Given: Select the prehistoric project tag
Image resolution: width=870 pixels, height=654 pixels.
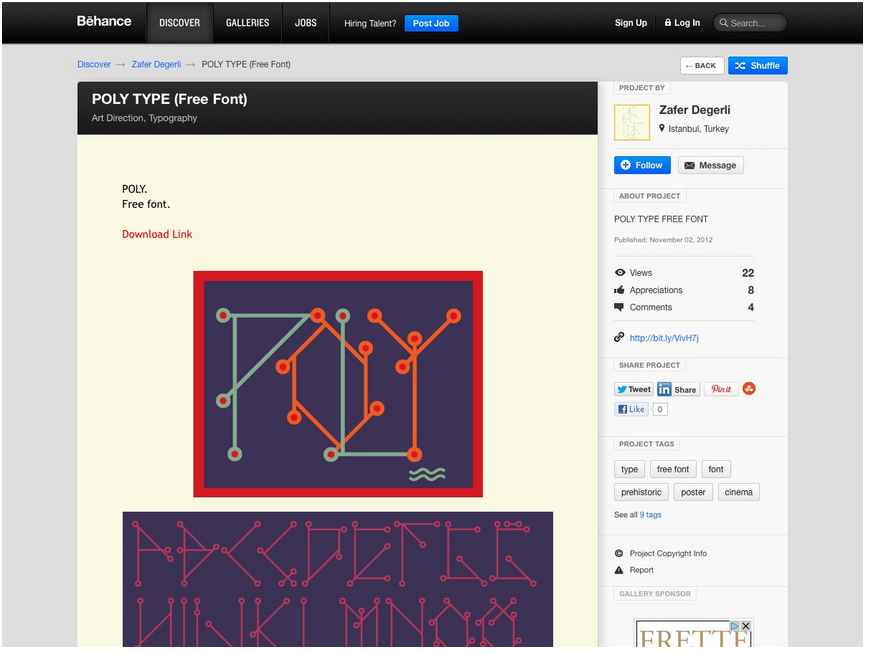Looking at the screenshot, I should [641, 492].
